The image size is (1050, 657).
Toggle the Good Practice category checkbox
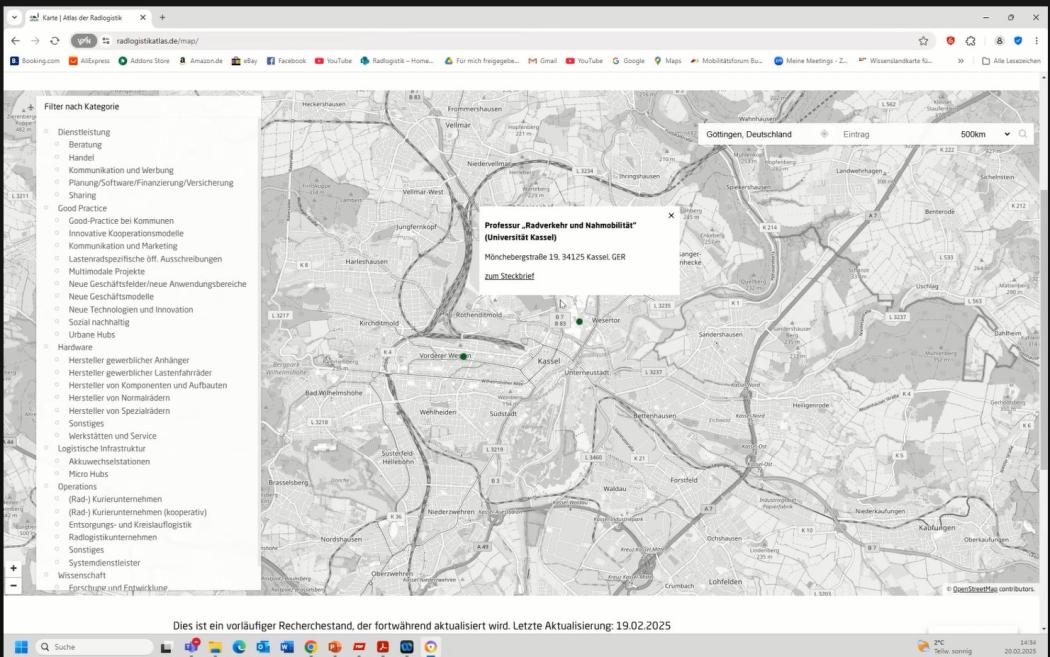(x=46, y=208)
